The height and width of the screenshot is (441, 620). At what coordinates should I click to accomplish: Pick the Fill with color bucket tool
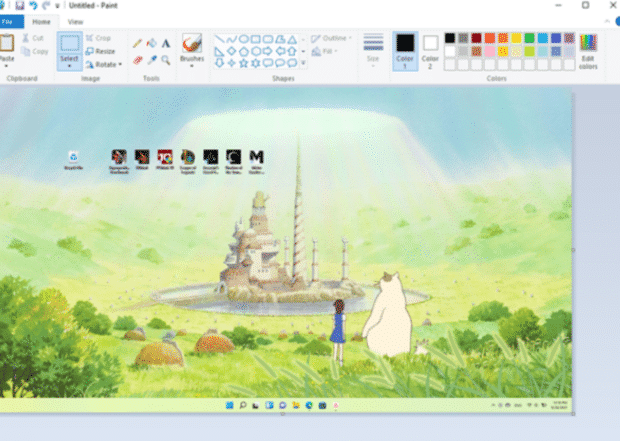151,43
